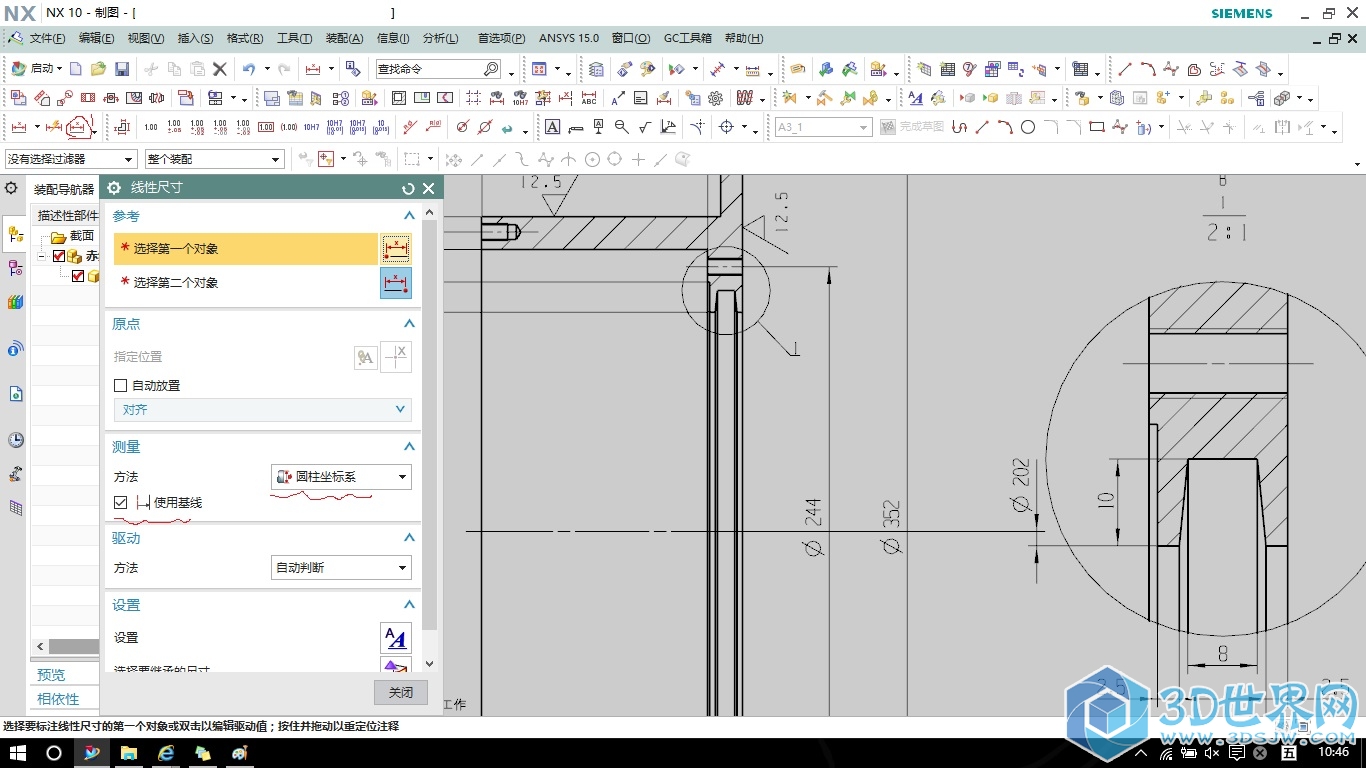
Task: Open the drive 方法 dropdown 自动判断
Action: tap(341, 568)
